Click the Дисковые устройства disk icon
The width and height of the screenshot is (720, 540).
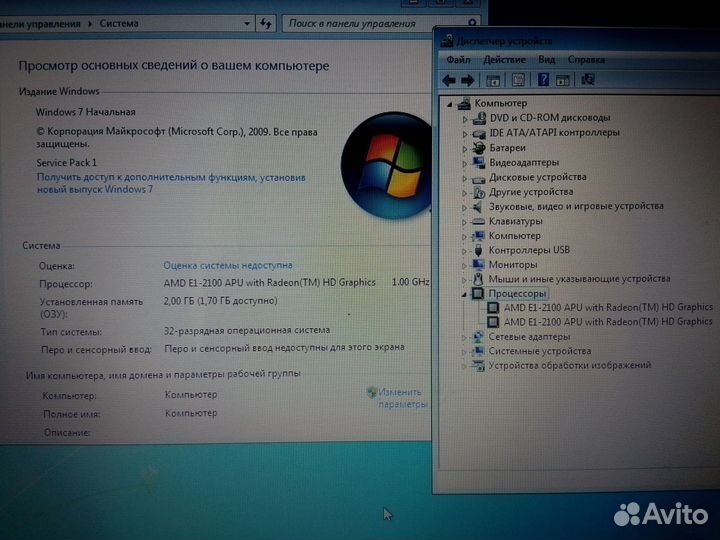pos(478,178)
